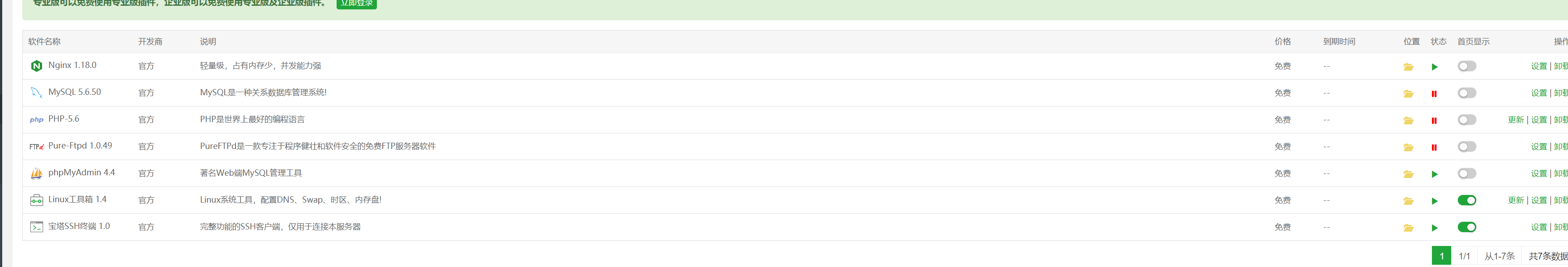The width and height of the screenshot is (1568, 267).
Task: Enable homepage display for phpMyAdmin
Action: click(1466, 174)
